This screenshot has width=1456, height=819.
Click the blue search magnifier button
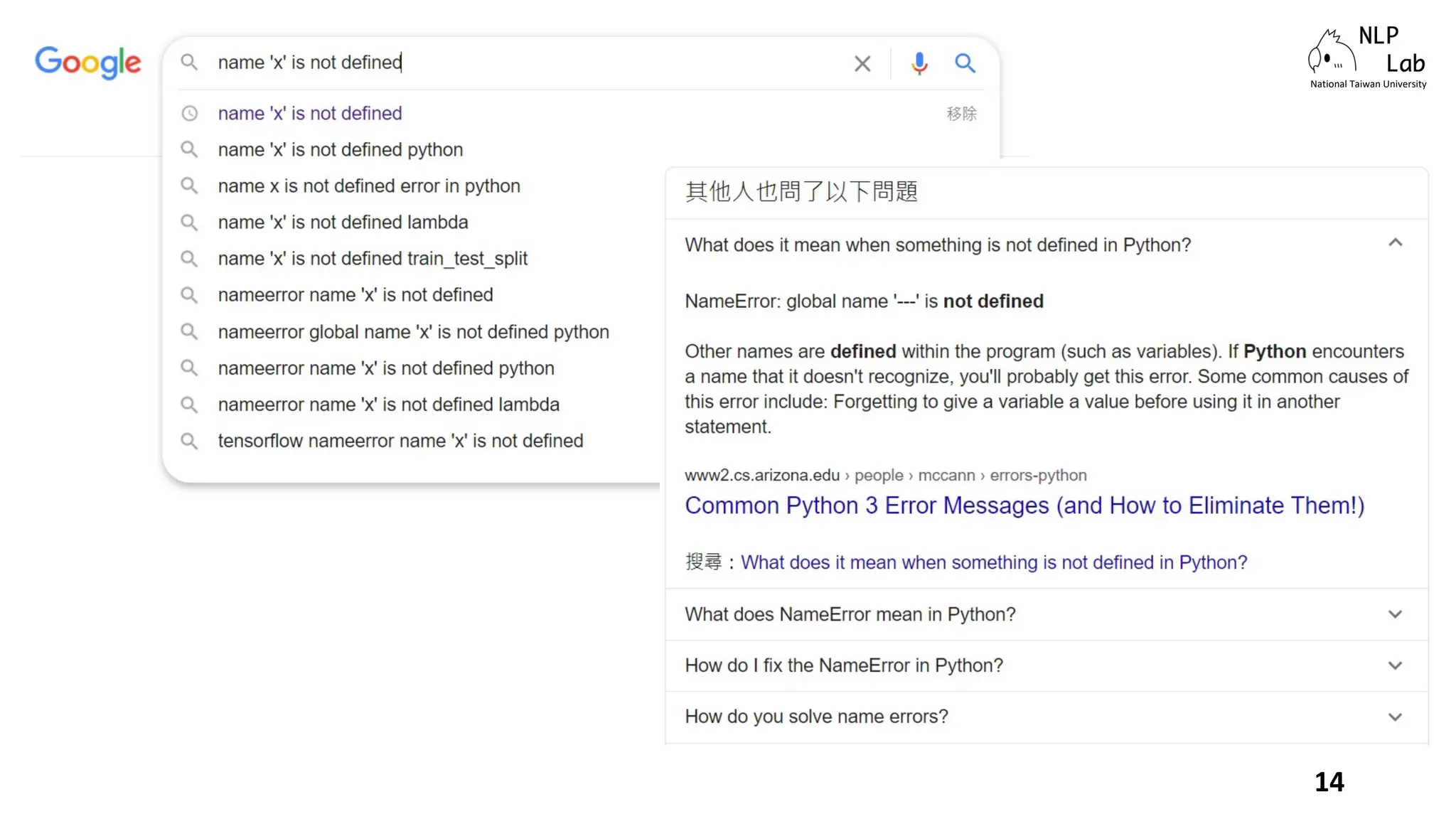click(965, 63)
